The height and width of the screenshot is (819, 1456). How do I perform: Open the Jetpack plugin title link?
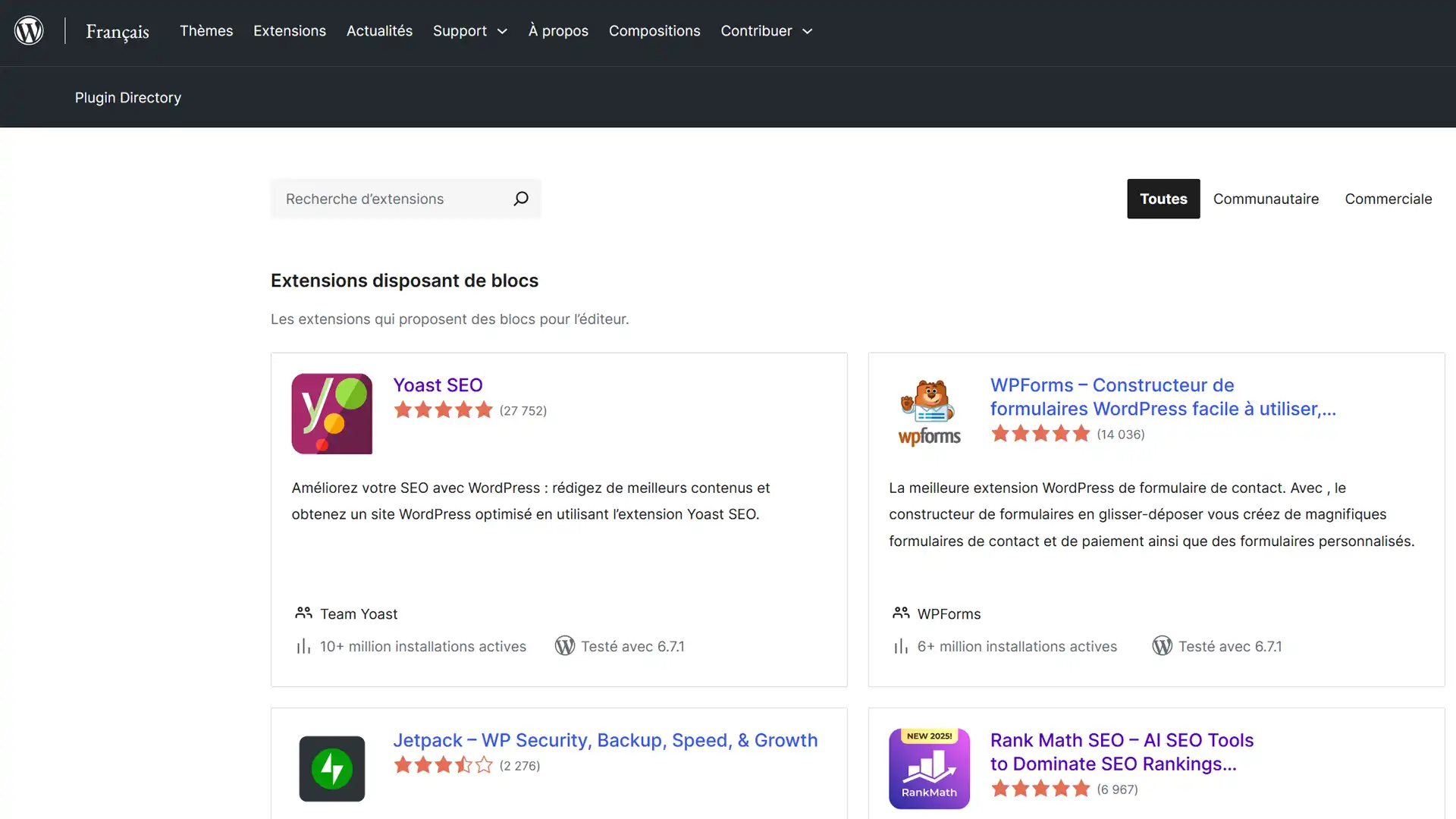(x=605, y=740)
